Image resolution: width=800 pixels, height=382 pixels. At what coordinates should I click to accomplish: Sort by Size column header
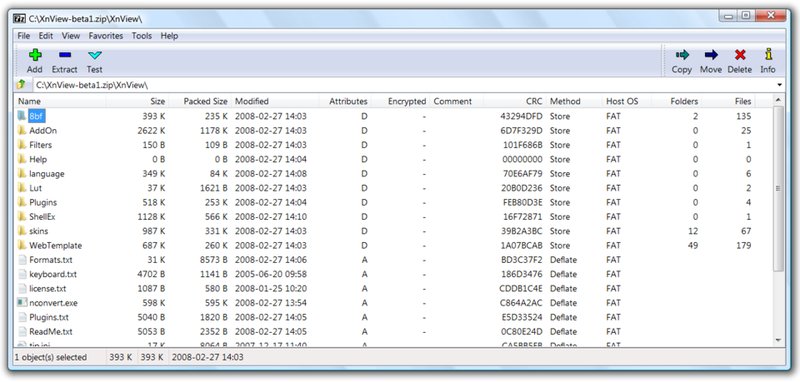tap(137, 101)
